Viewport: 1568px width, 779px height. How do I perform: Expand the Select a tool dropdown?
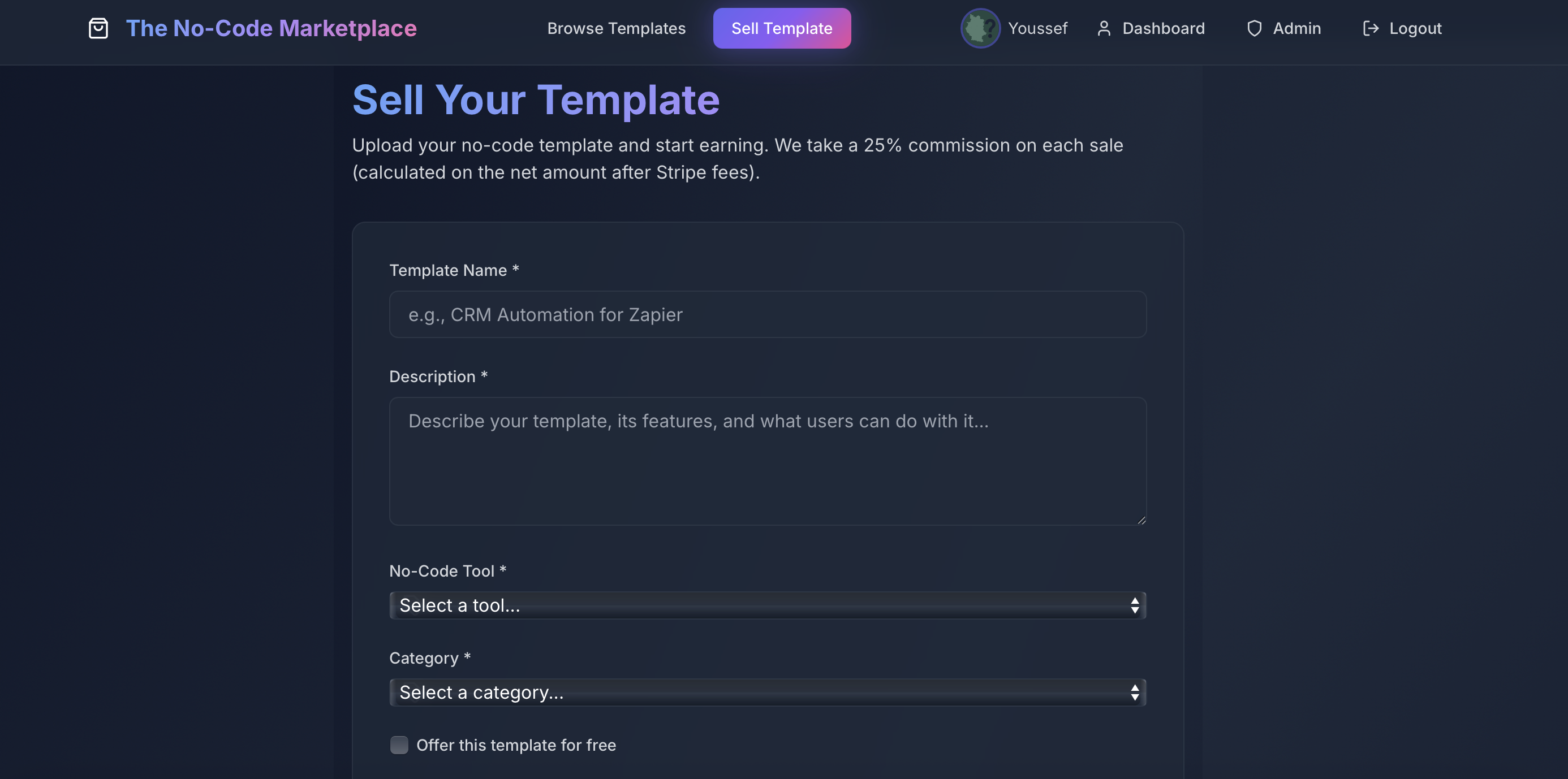pyautogui.click(x=767, y=605)
